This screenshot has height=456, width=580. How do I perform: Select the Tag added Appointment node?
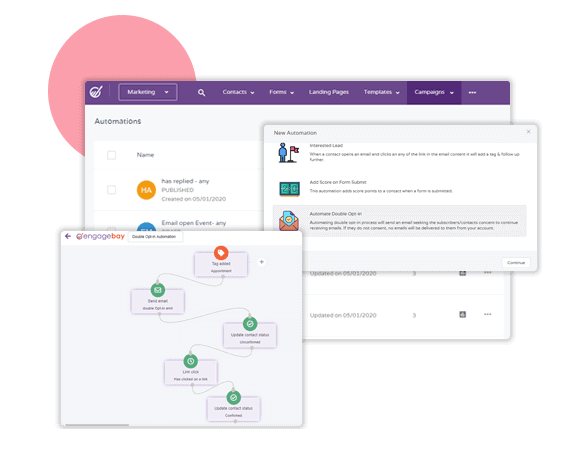click(x=221, y=264)
